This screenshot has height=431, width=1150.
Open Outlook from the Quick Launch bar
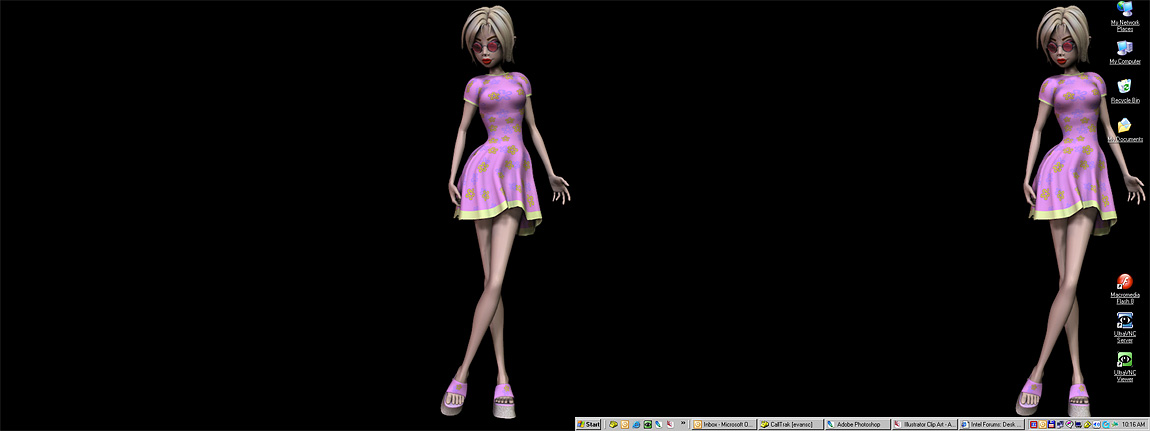(625, 424)
